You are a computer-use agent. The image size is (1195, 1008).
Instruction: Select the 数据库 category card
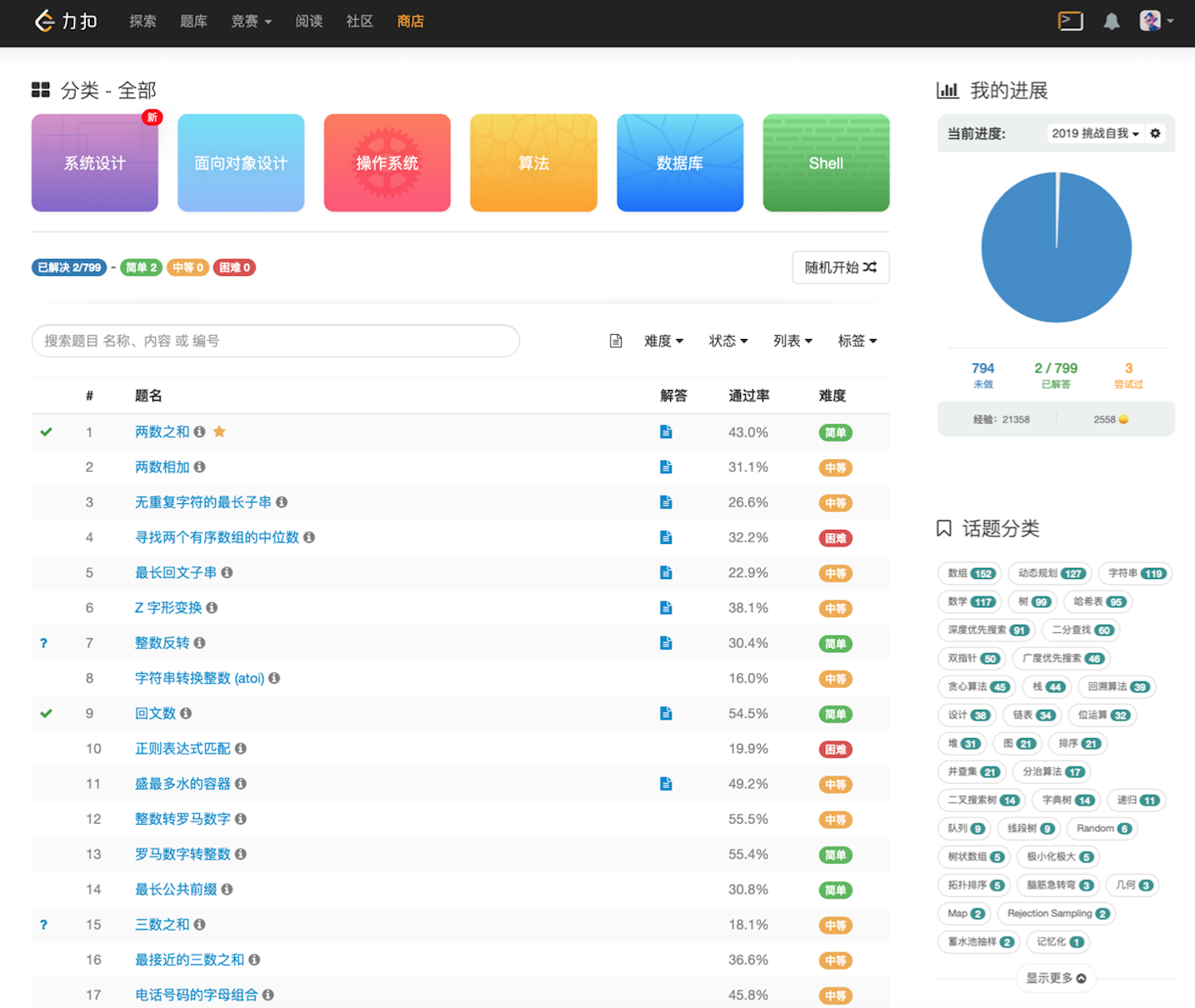point(680,163)
